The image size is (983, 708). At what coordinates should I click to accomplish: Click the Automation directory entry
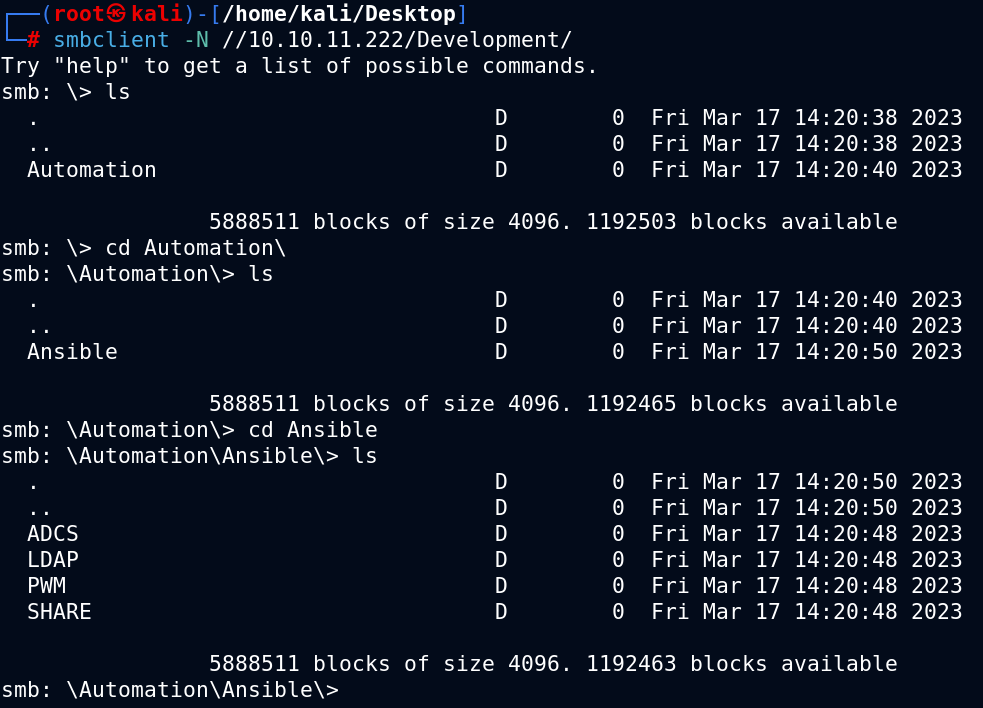coord(92,170)
